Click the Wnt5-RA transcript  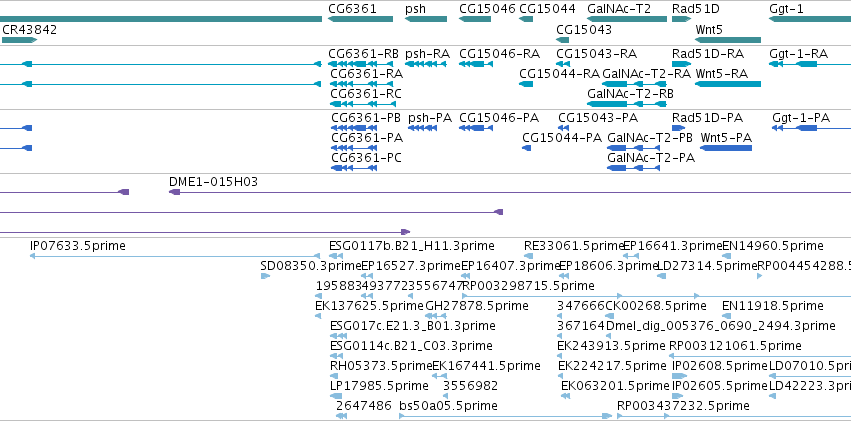point(728,84)
